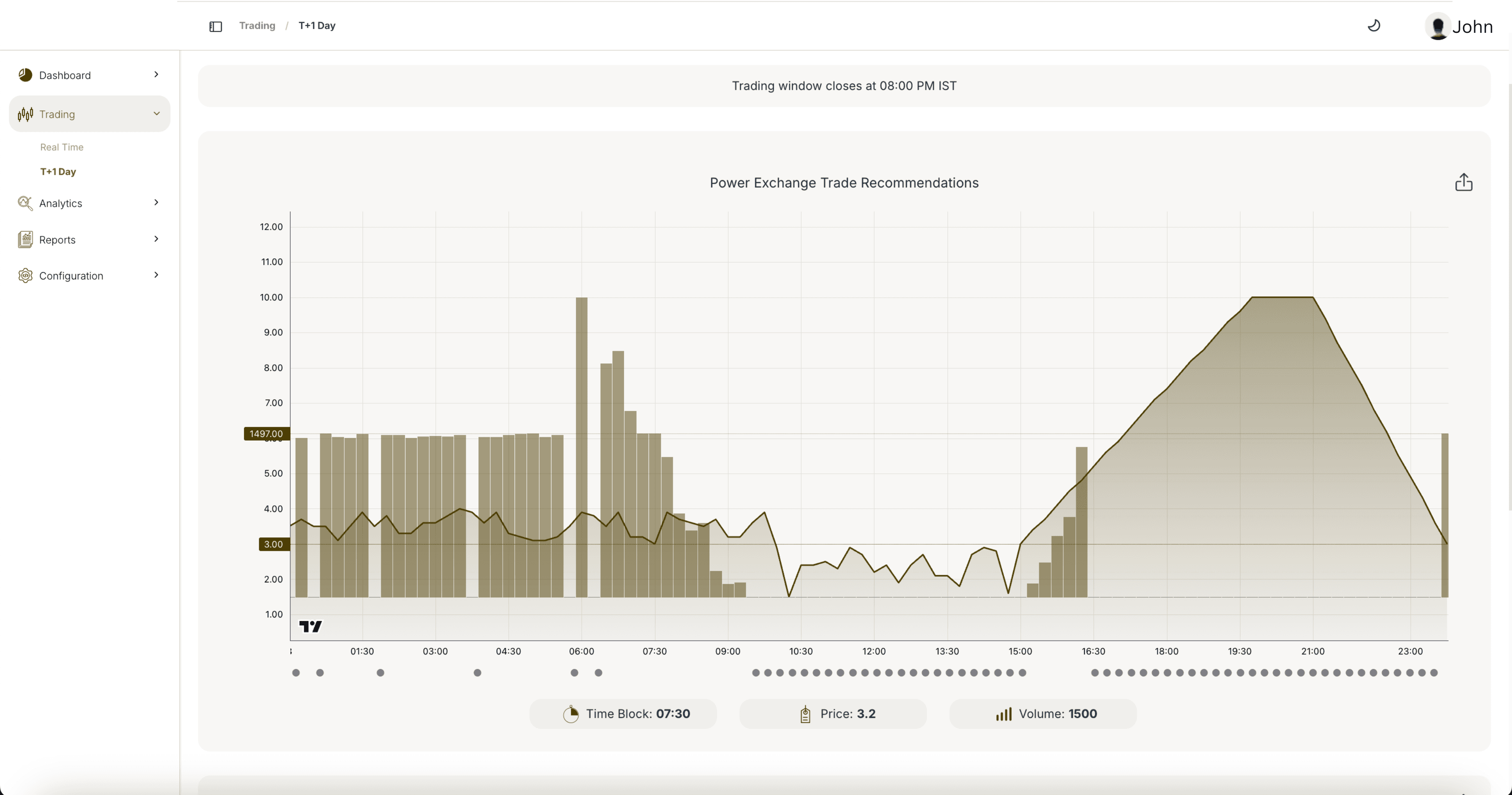The height and width of the screenshot is (795, 1512).
Task: Click John's profile avatar
Action: point(1437,26)
